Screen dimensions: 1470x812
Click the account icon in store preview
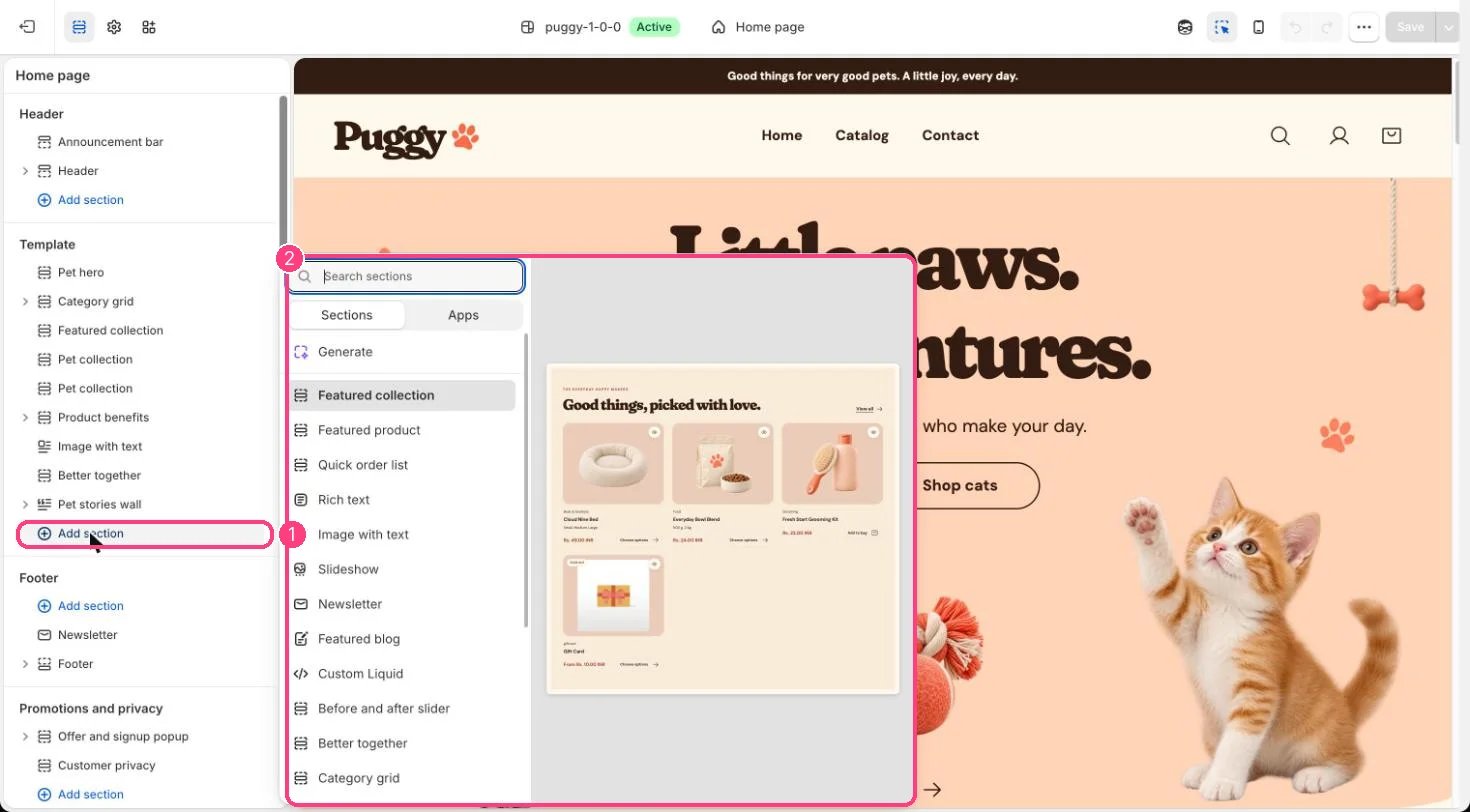pos(1339,135)
